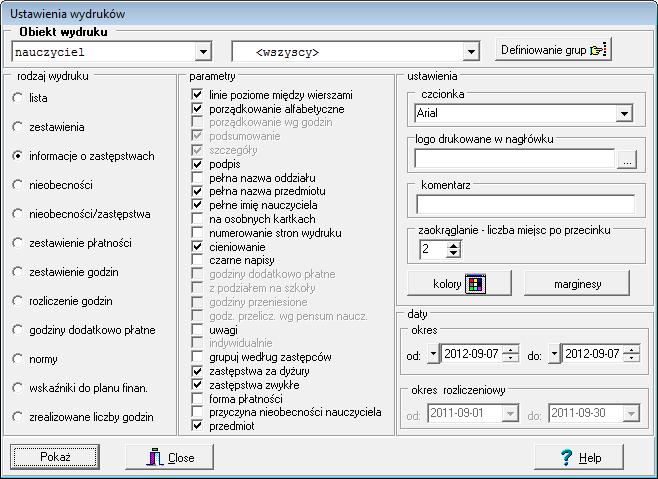
Task: Open Help
Action: (579, 457)
